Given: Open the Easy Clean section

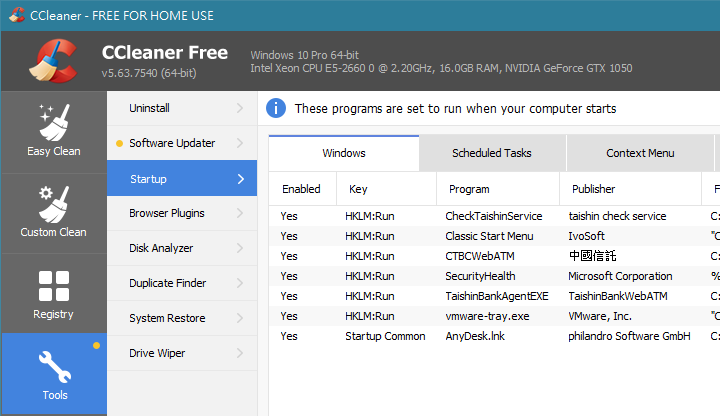Looking at the screenshot, I should tap(54, 132).
